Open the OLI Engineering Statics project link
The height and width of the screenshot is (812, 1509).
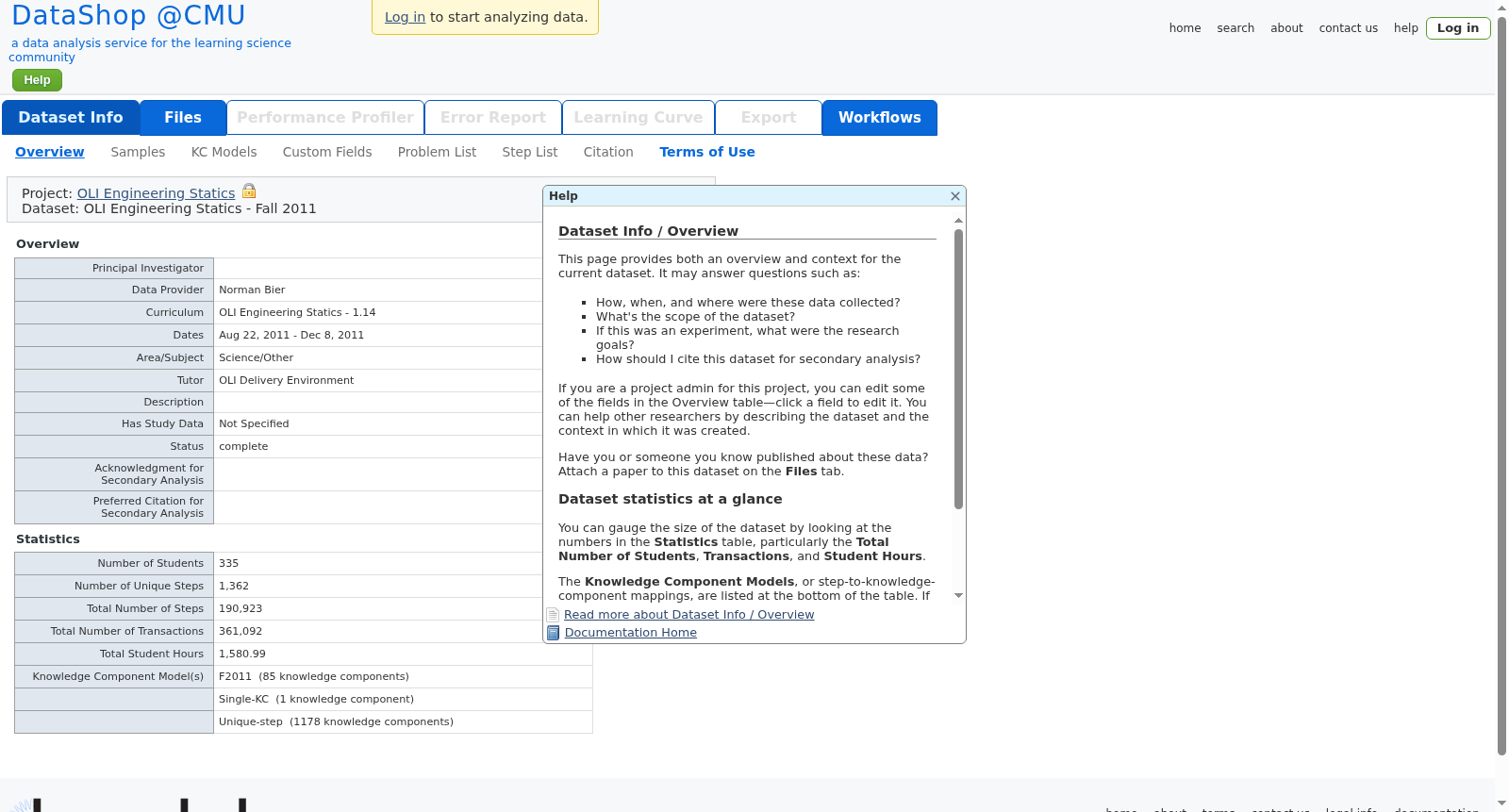pos(156,193)
